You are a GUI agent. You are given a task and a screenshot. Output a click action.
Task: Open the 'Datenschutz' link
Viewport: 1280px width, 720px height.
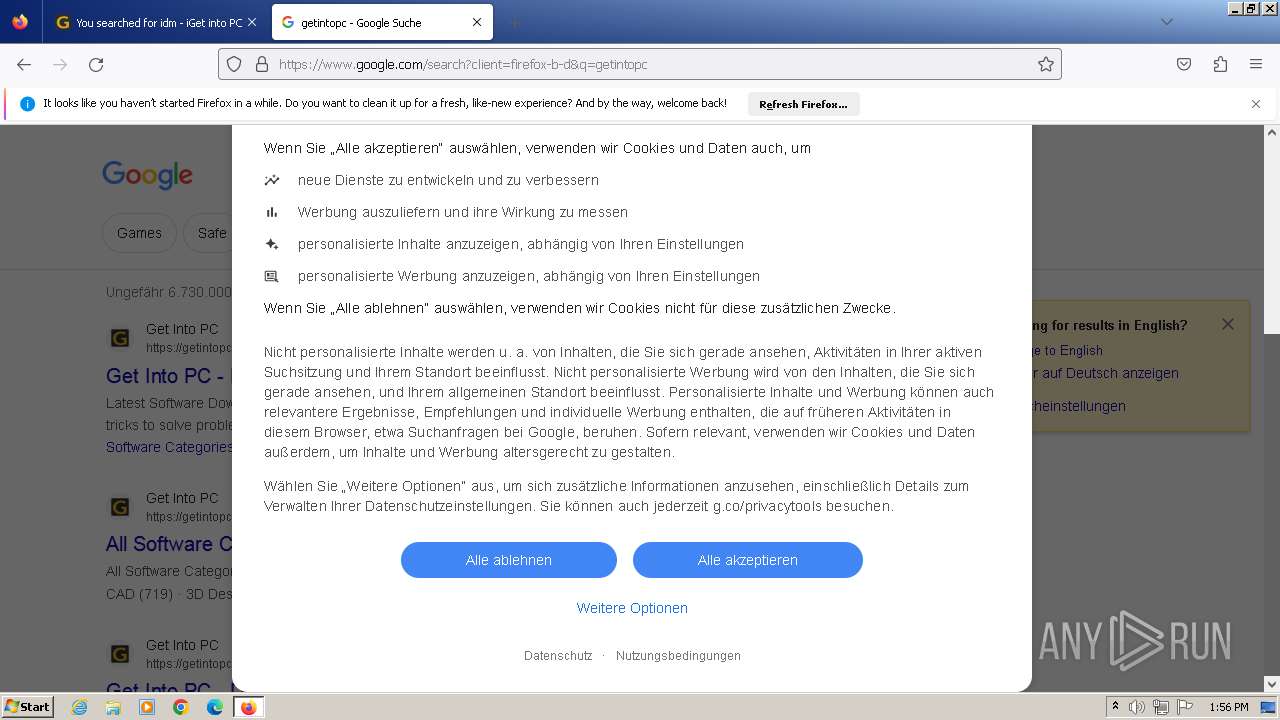pyautogui.click(x=558, y=656)
